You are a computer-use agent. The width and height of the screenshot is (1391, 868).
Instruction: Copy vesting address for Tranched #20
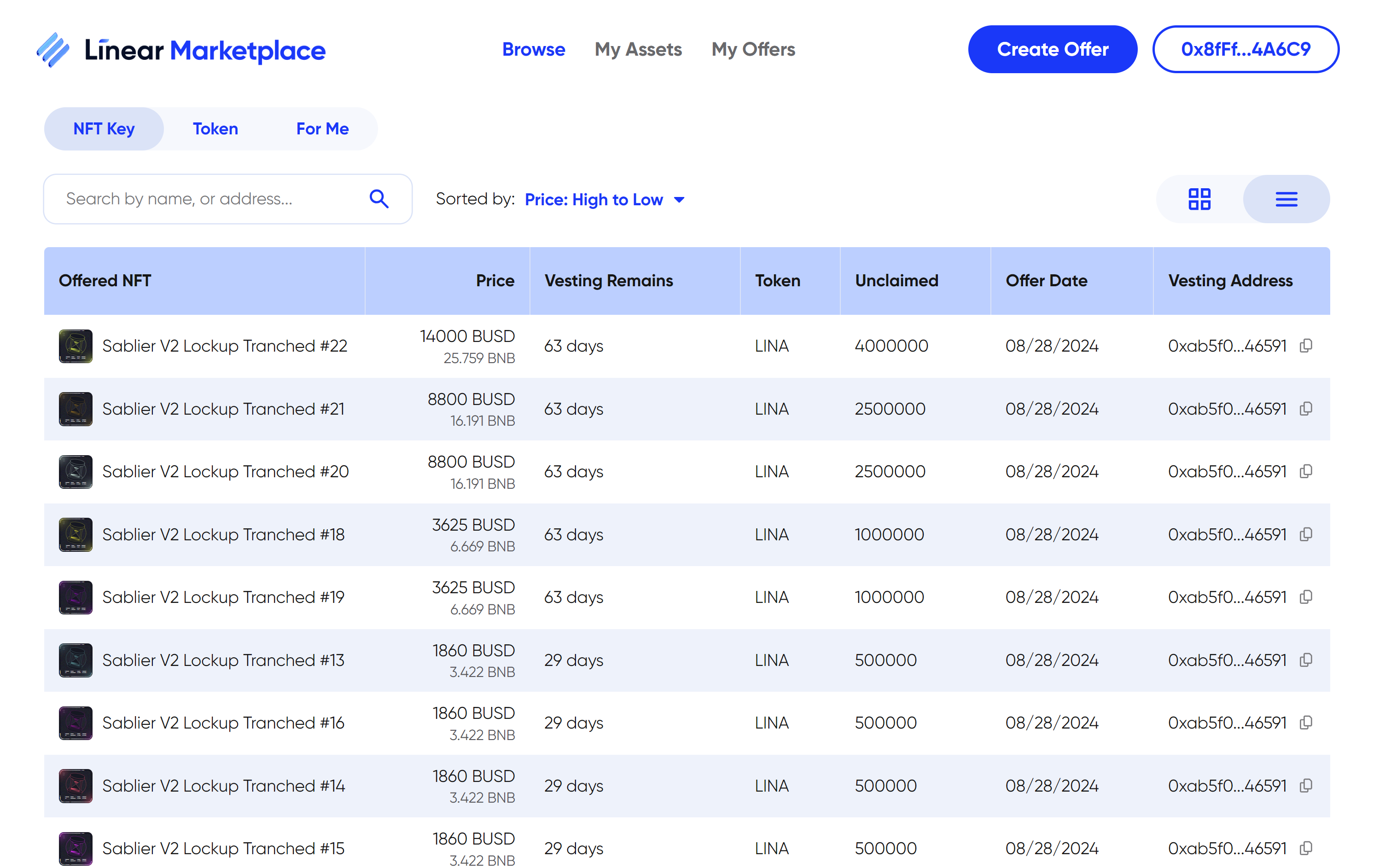click(1306, 471)
